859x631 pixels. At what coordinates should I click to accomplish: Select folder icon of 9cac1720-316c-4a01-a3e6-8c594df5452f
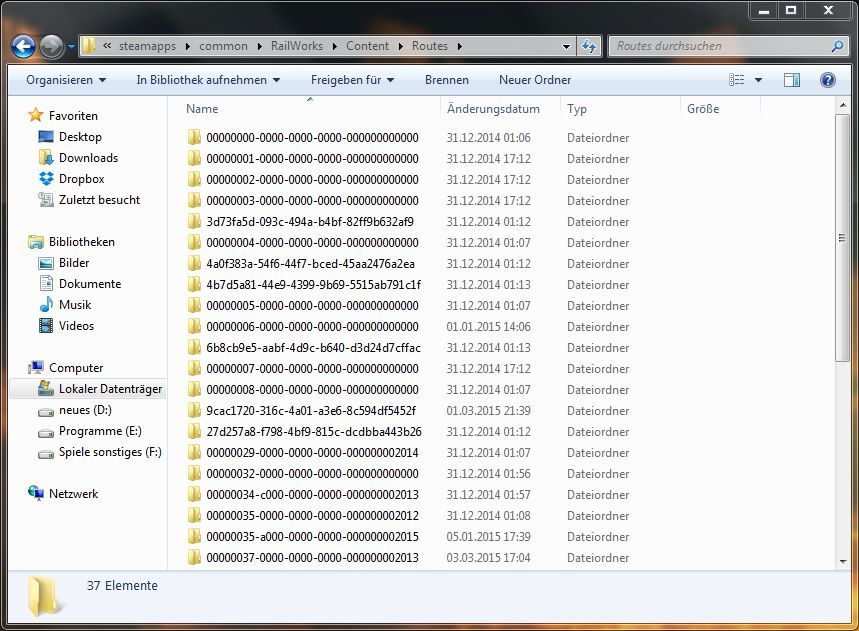[x=194, y=410]
